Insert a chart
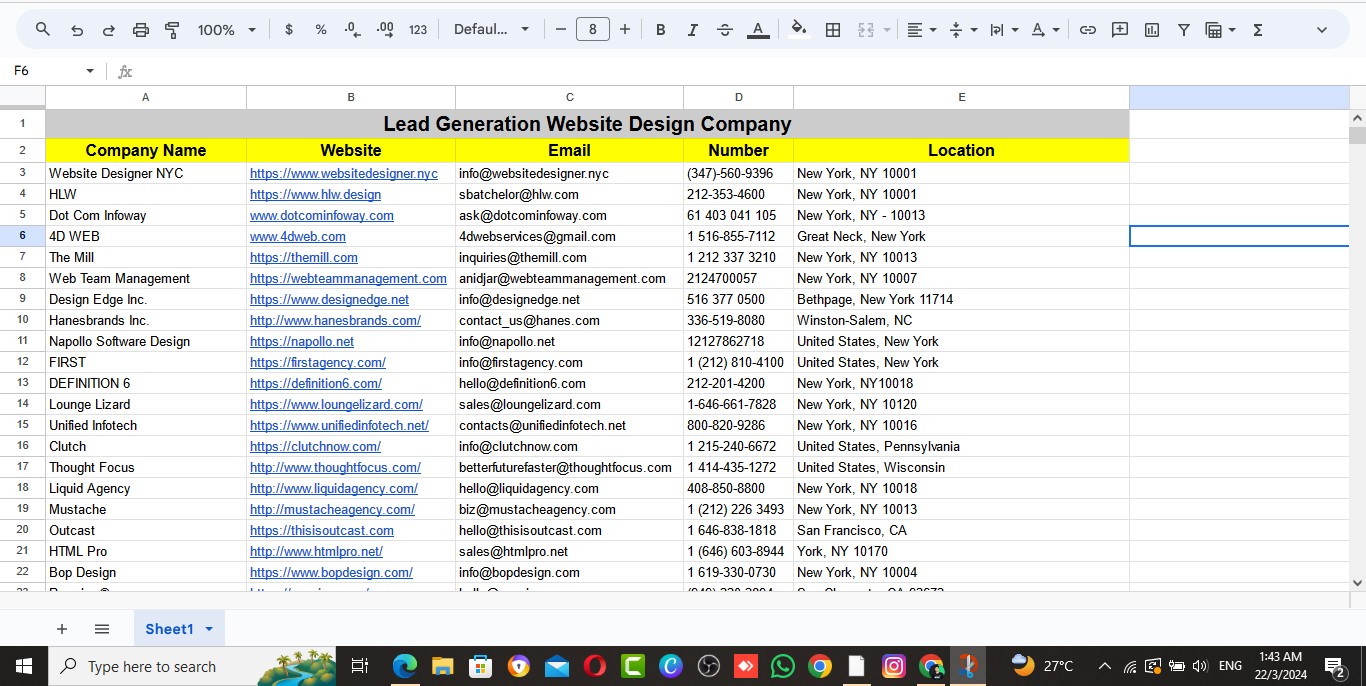This screenshot has height=686, width=1366. (1151, 29)
